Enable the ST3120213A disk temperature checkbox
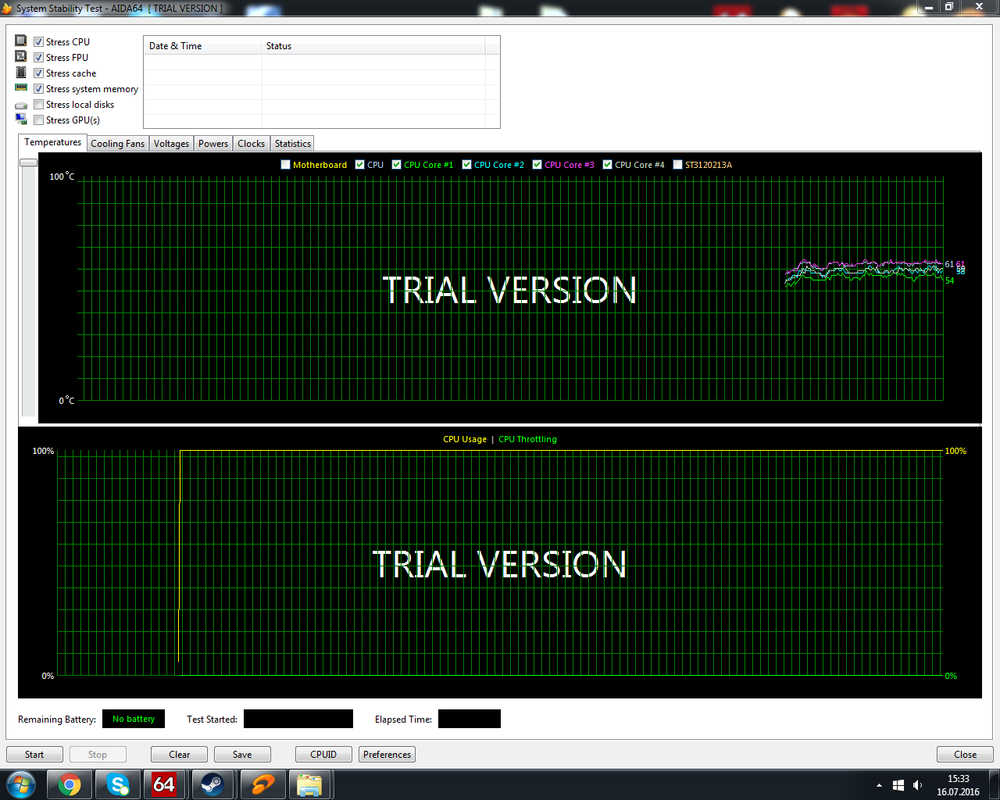The image size is (1000, 800). click(x=677, y=165)
